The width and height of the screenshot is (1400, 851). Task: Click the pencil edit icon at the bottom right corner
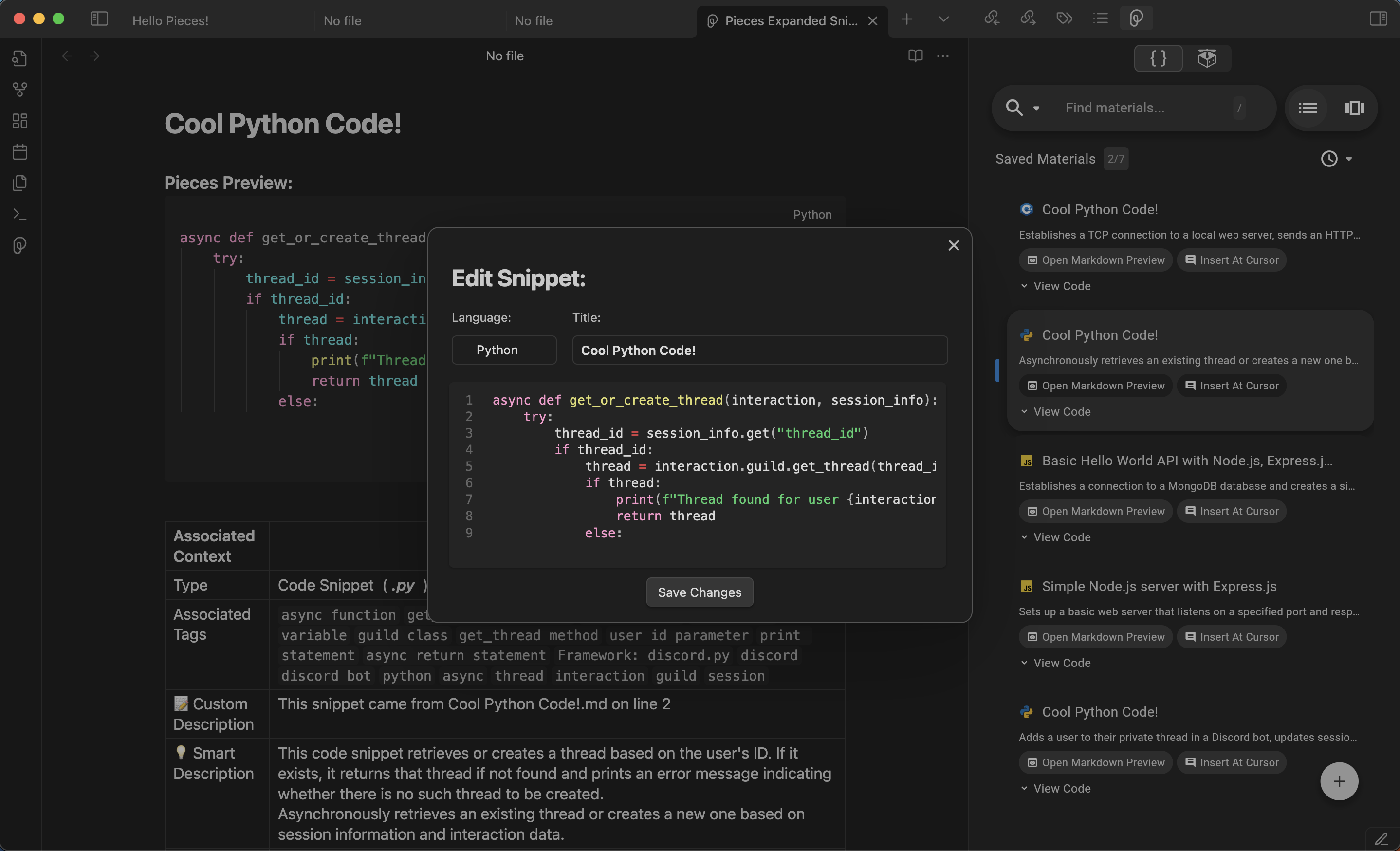[1381, 838]
